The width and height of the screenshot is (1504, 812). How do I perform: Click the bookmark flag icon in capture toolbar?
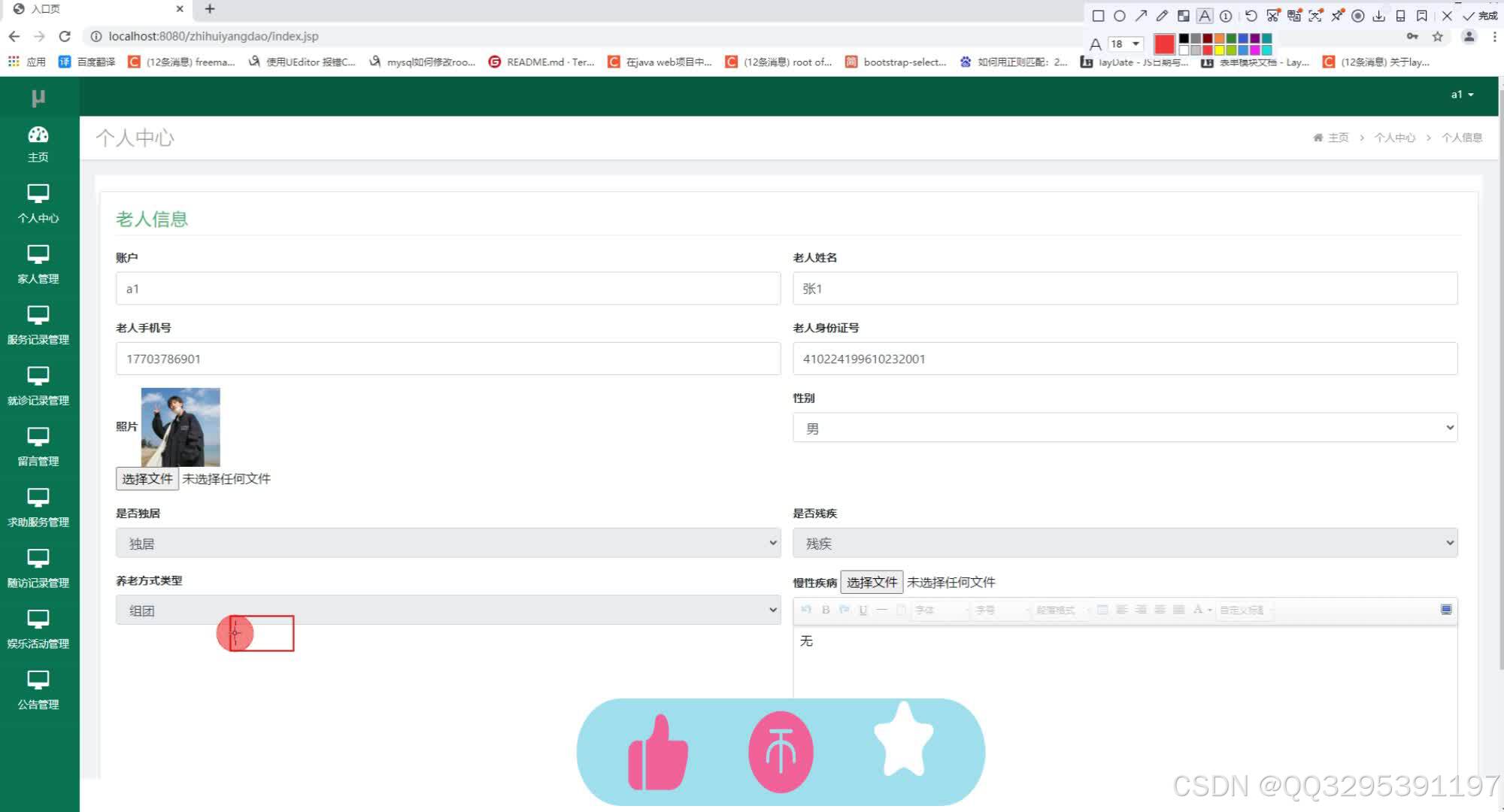click(x=1421, y=16)
